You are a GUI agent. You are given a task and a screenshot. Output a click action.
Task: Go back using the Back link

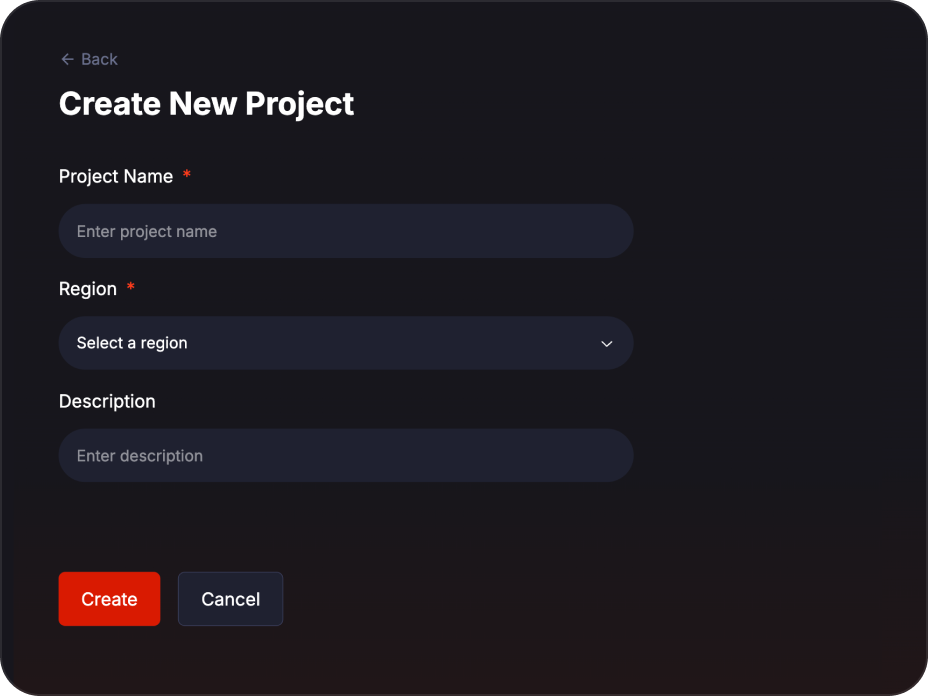pos(89,59)
